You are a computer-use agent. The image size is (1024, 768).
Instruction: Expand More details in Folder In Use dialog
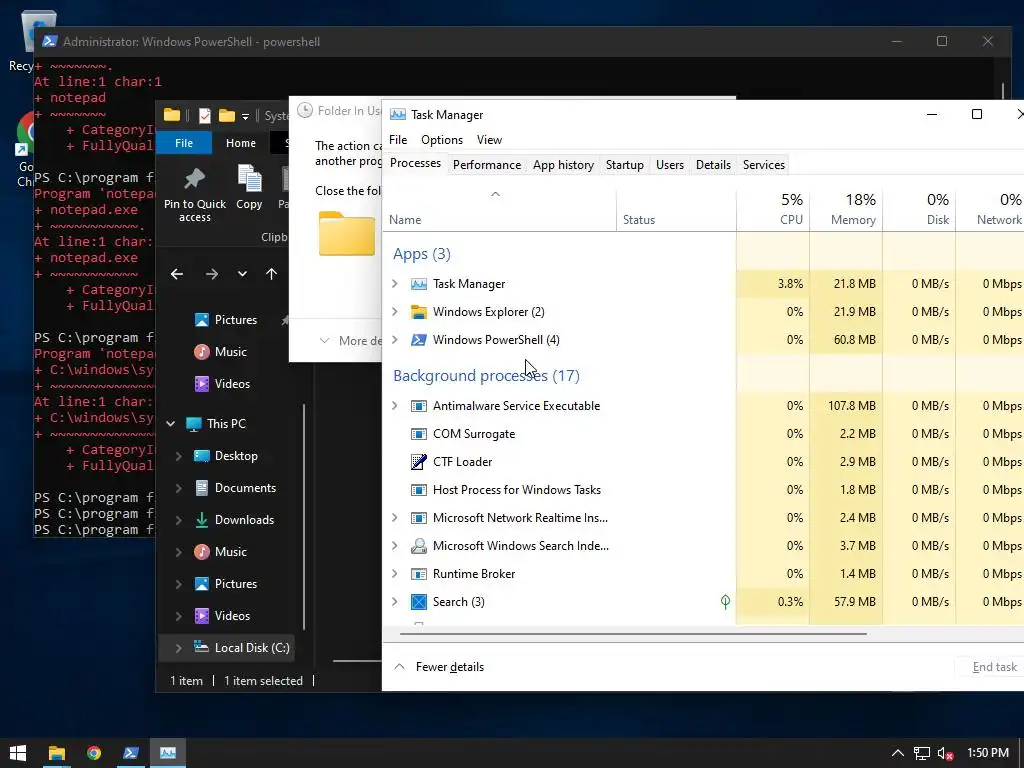click(349, 340)
